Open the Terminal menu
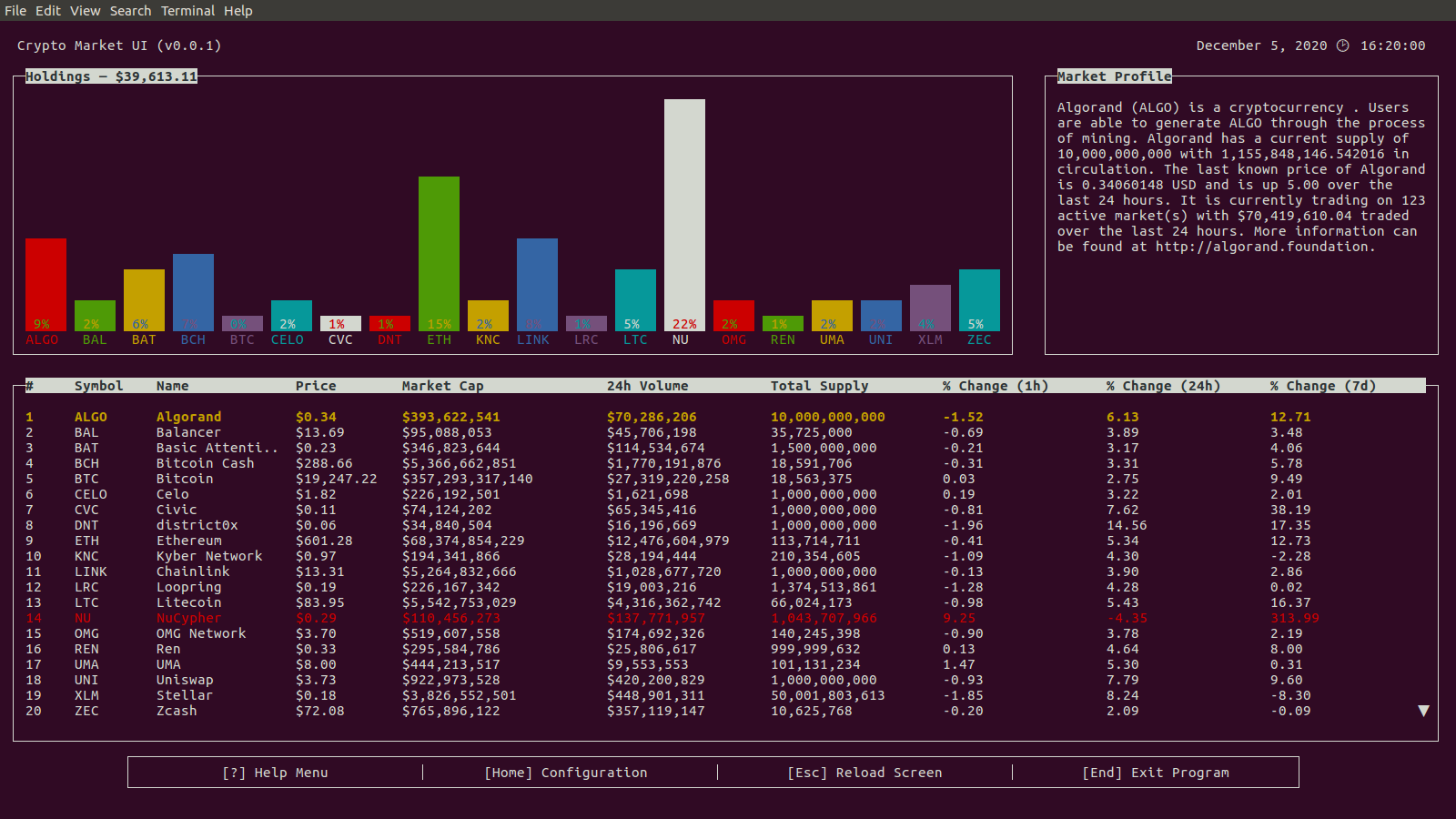 [x=187, y=11]
